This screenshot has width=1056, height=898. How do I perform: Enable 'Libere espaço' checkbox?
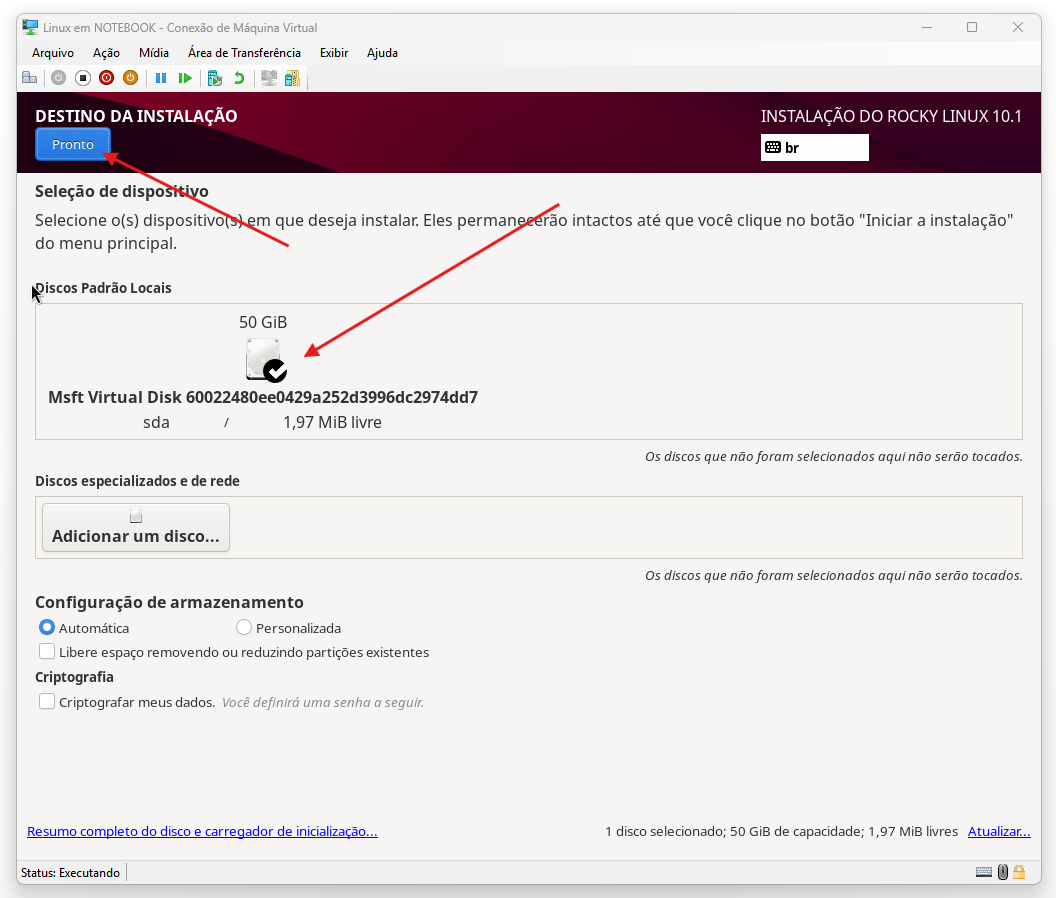click(47, 652)
